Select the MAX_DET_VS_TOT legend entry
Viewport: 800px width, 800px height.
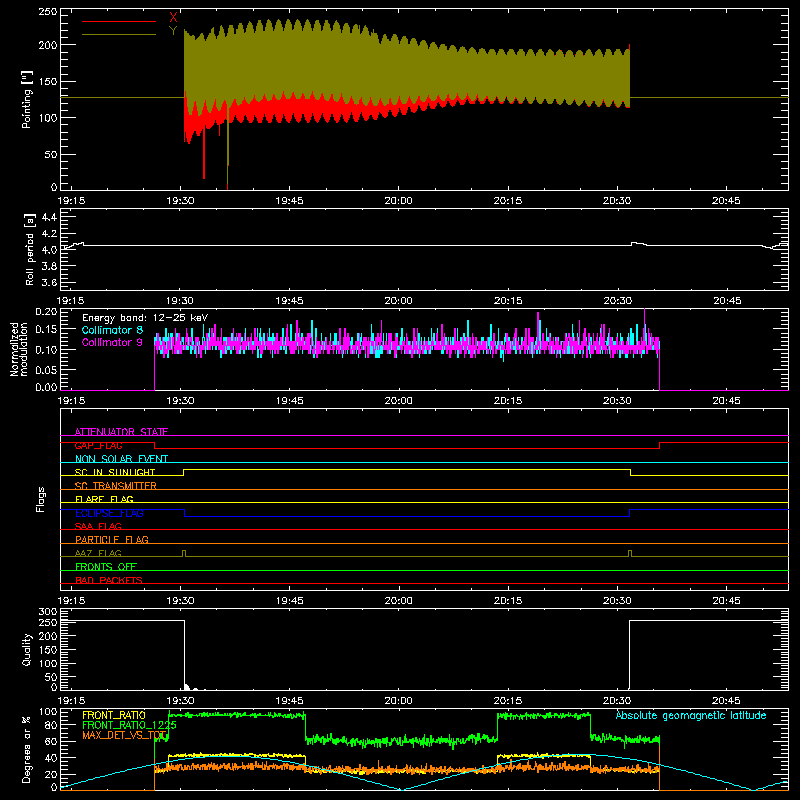(124, 735)
